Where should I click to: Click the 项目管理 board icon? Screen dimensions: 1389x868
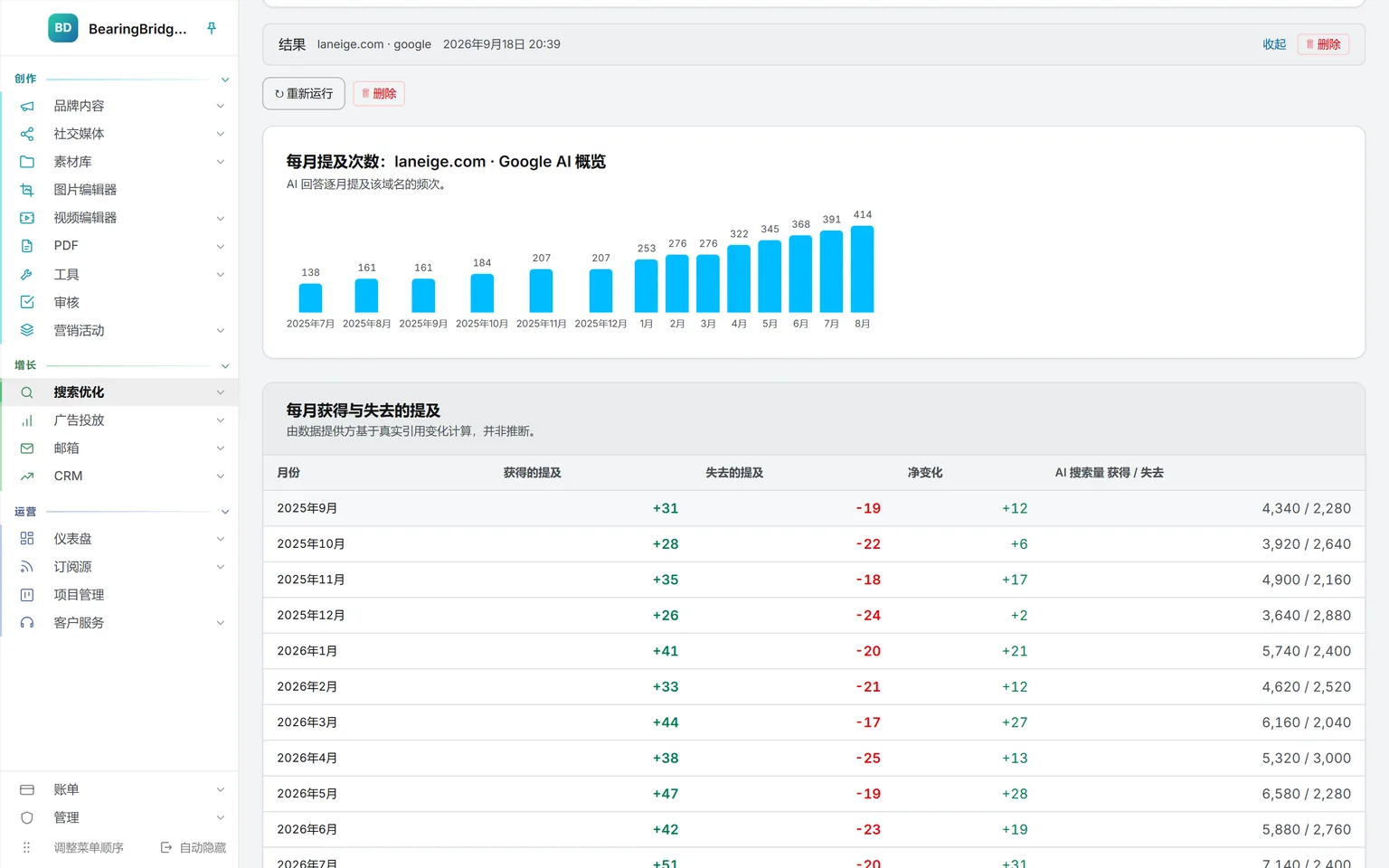point(27,595)
